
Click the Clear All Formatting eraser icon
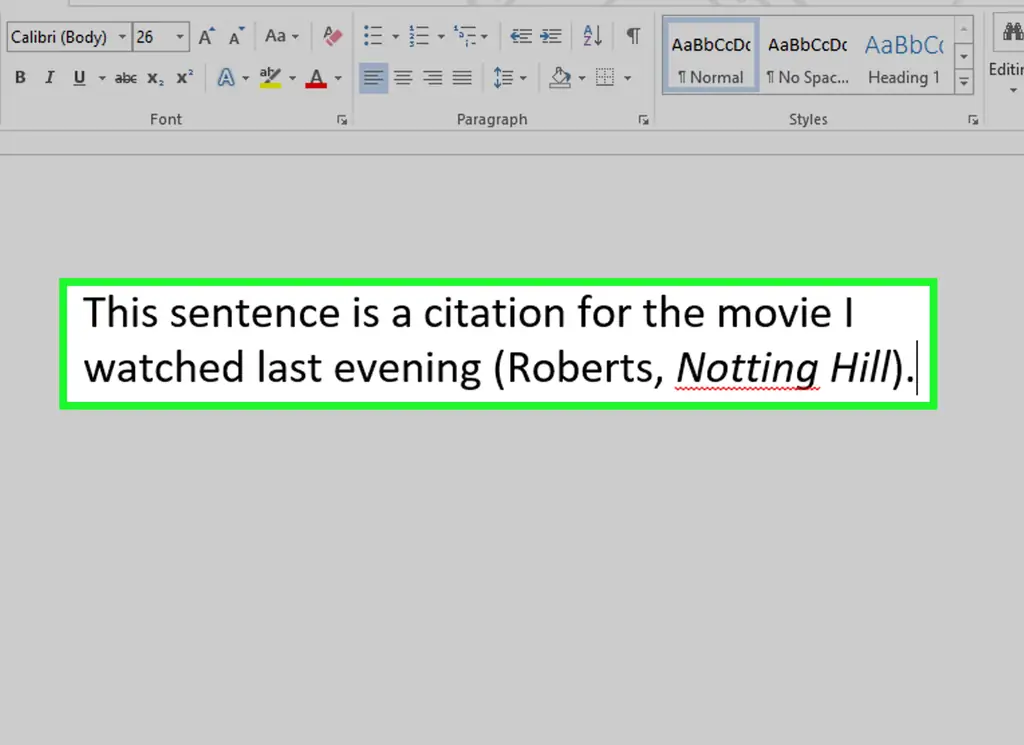[x=333, y=37]
